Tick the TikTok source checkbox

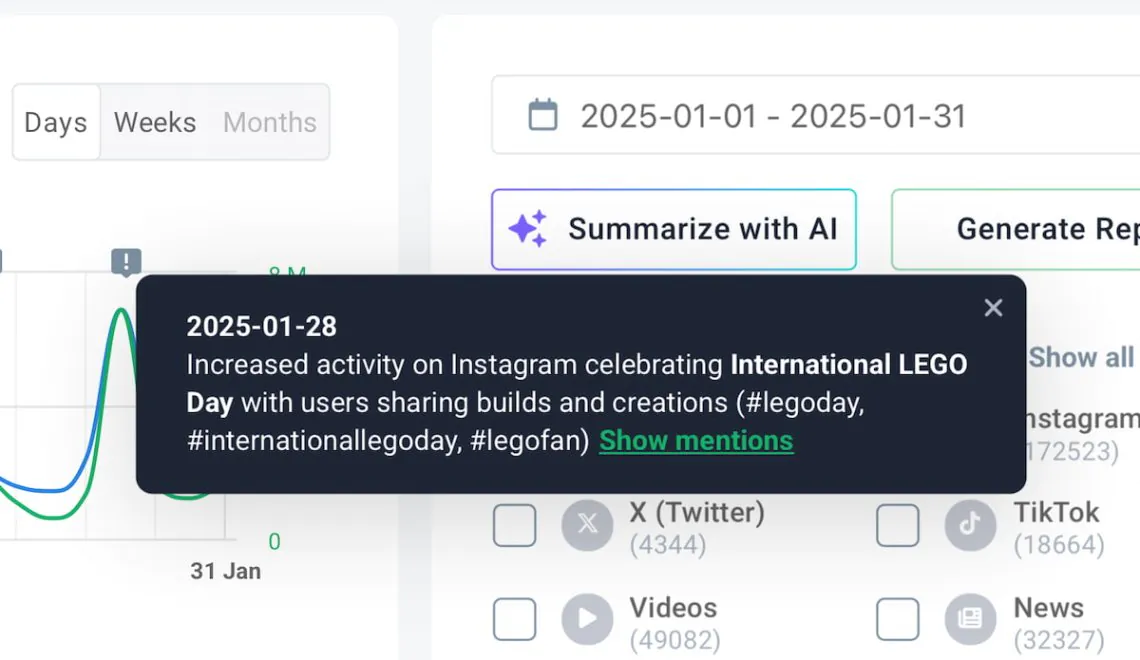897,525
